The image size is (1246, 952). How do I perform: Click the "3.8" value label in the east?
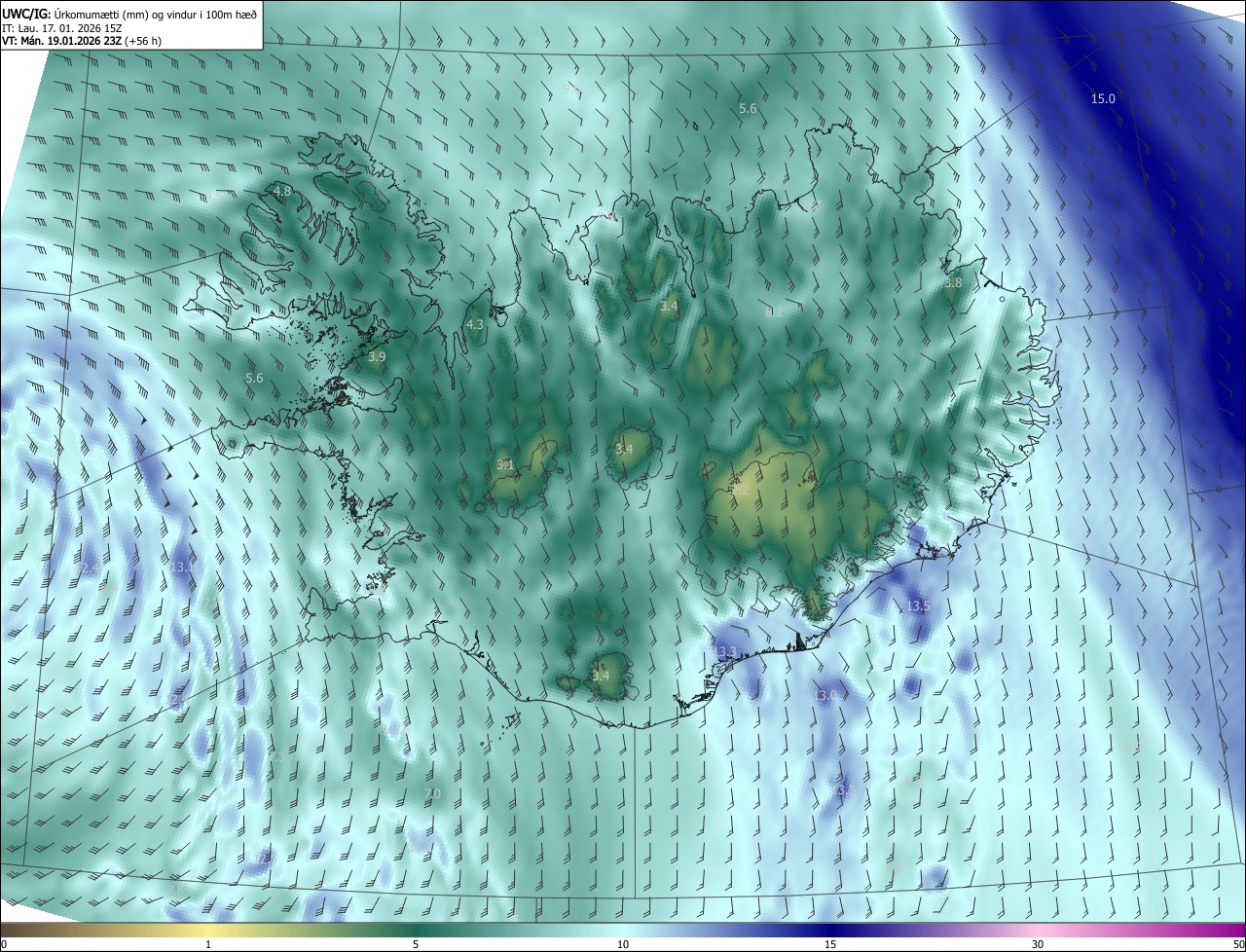point(953,282)
